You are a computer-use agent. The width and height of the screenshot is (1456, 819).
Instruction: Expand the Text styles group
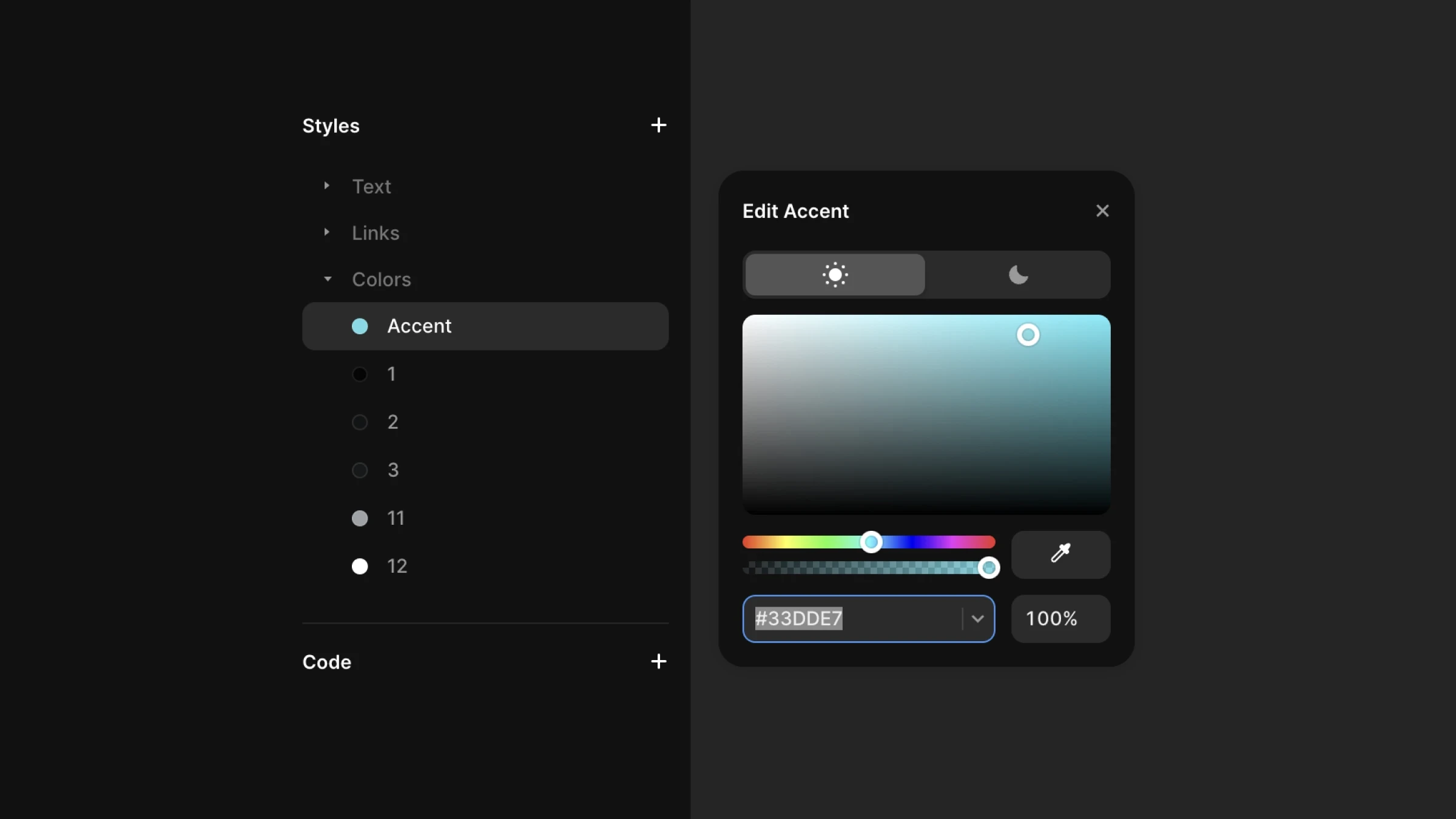coord(327,186)
